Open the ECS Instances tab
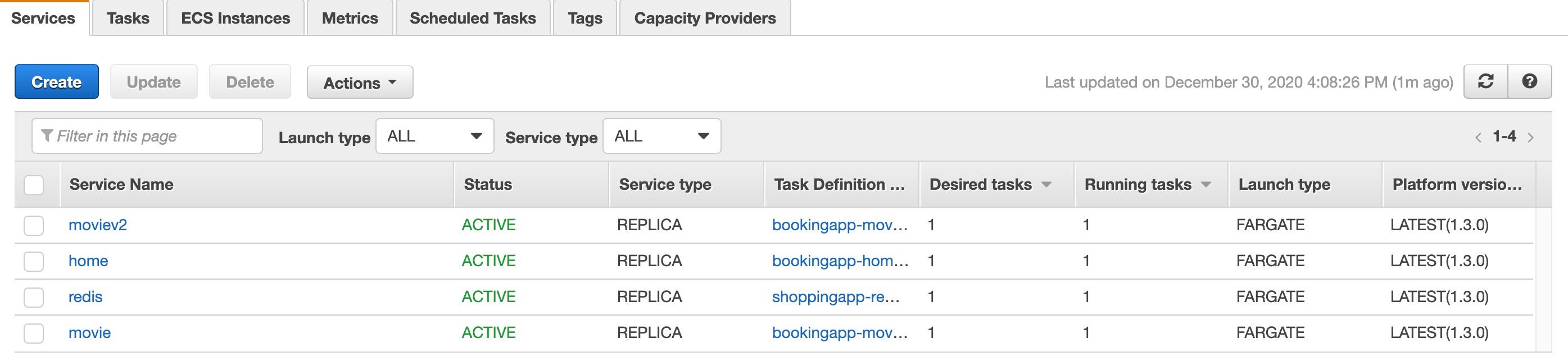Screen dimensions: 1568x356 (235, 19)
